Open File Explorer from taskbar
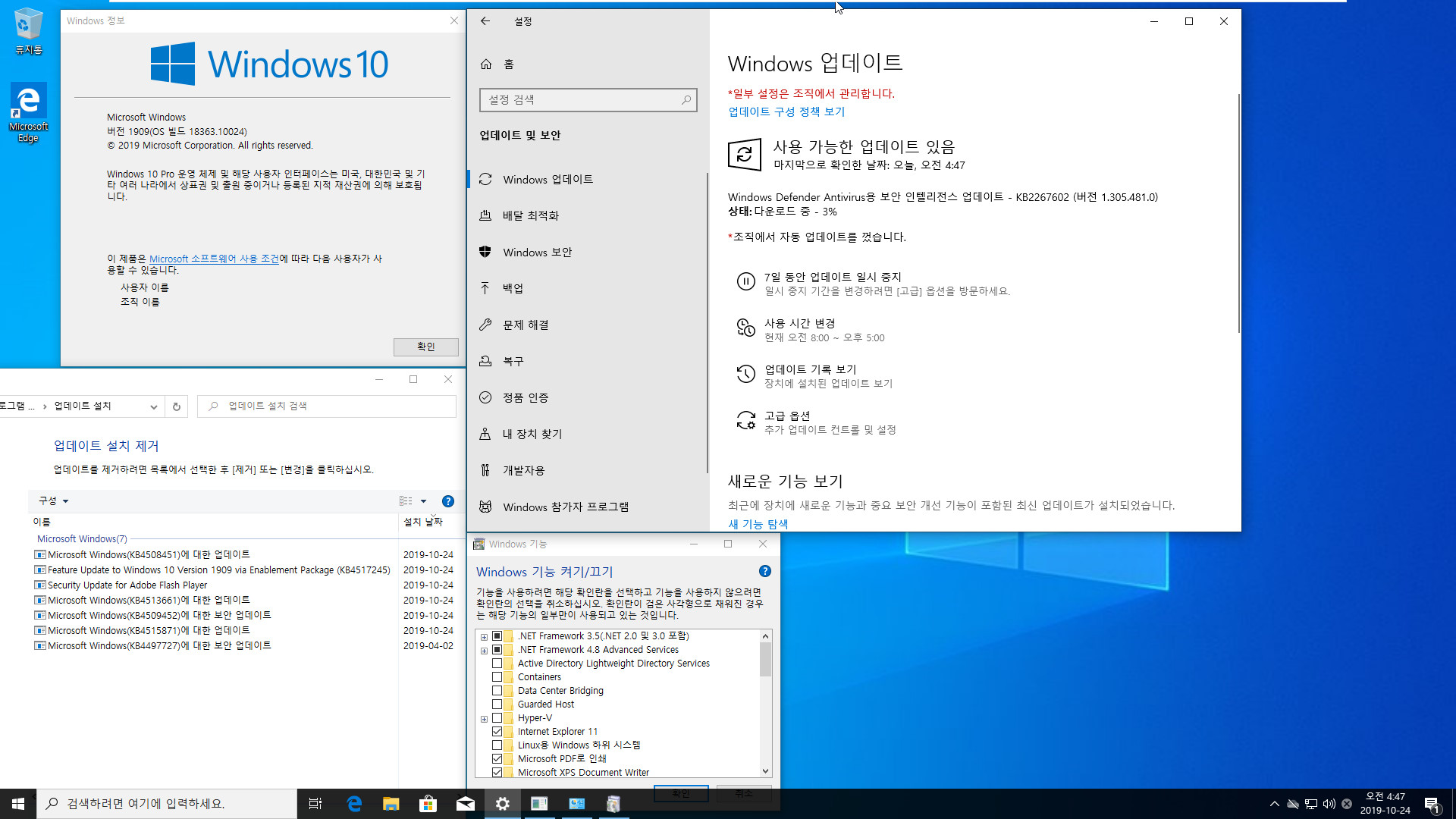The width and height of the screenshot is (1456, 819). coord(391,804)
